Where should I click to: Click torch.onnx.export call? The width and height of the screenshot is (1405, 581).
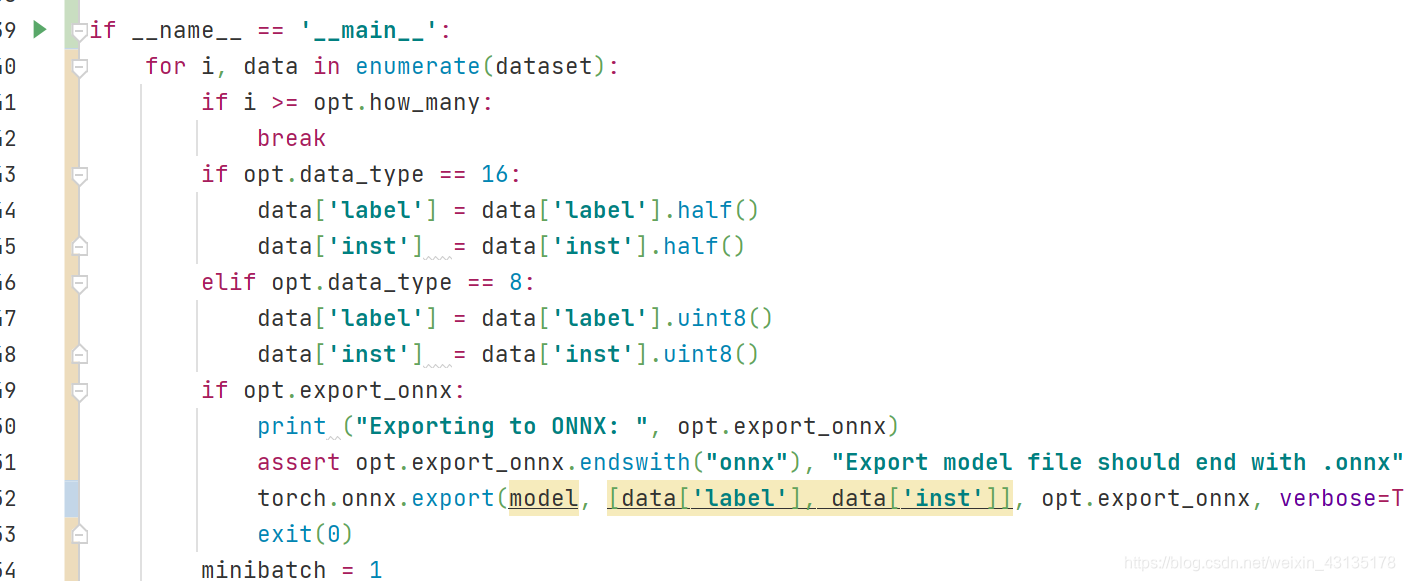376,498
